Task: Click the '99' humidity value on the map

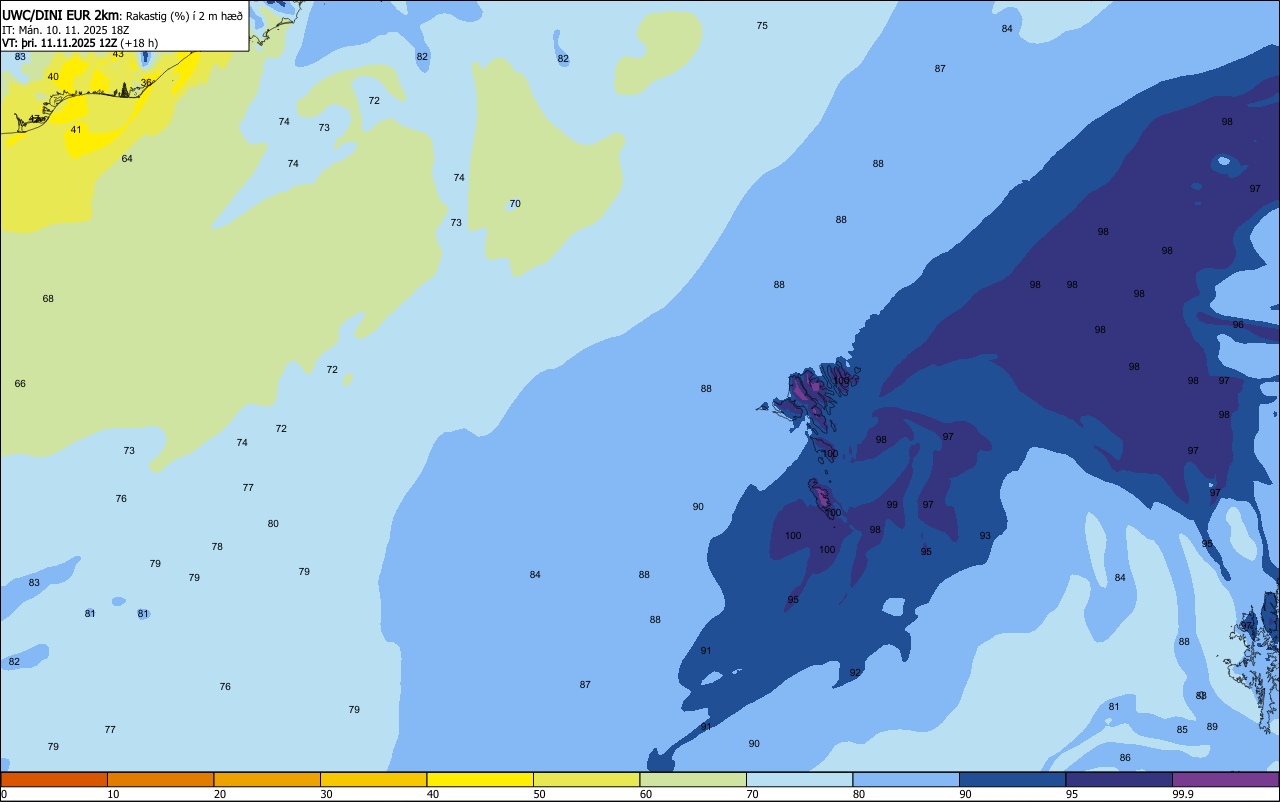Action: click(x=892, y=505)
